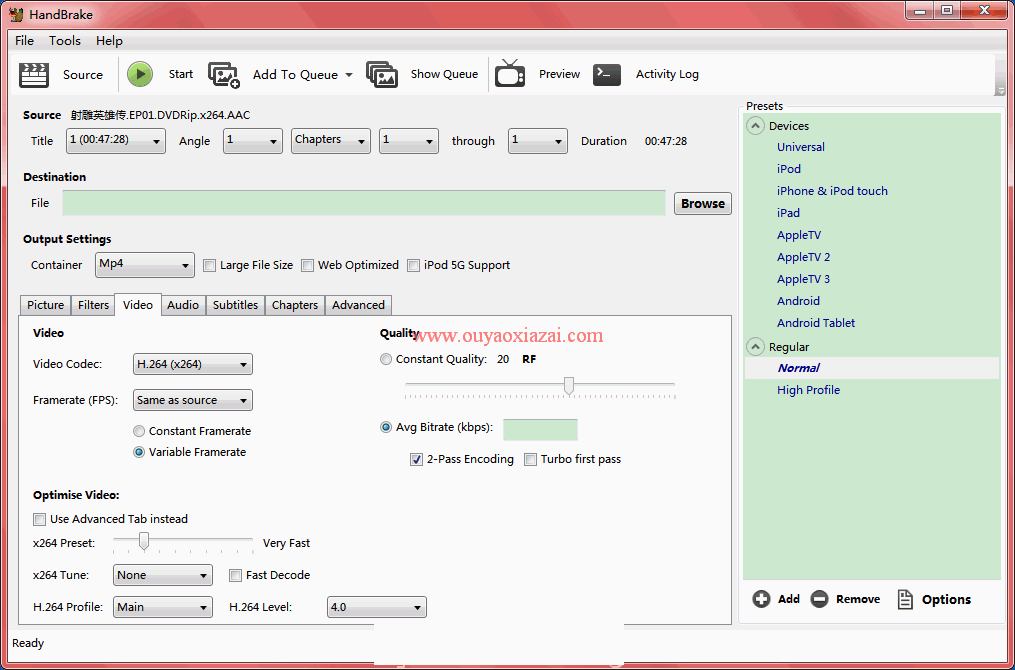Viewport: 1015px width, 670px height.
Task: Click the toolbar overflow arrow at right edge
Action: (x=1001, y=91)
